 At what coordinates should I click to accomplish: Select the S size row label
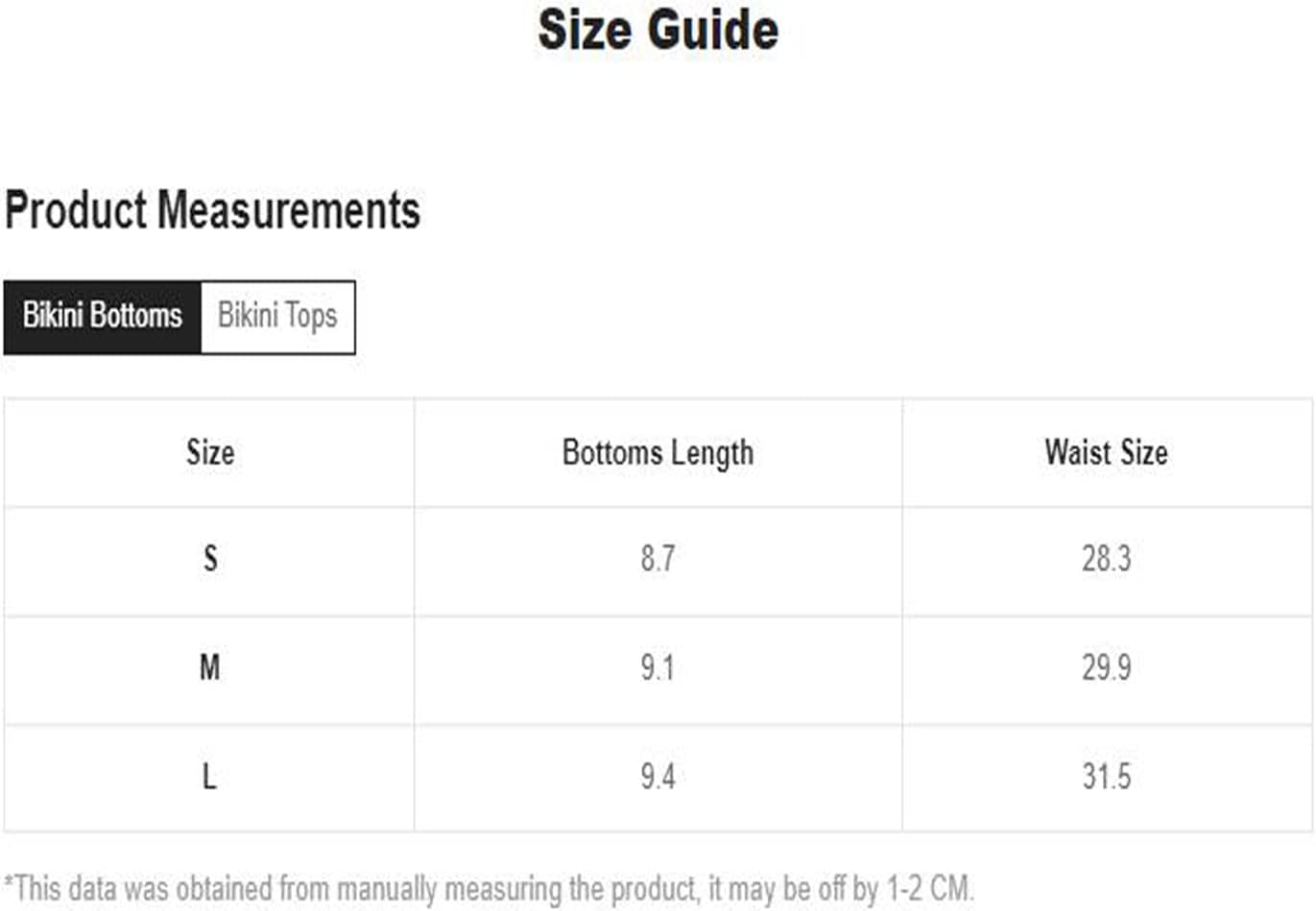point(210,558)
